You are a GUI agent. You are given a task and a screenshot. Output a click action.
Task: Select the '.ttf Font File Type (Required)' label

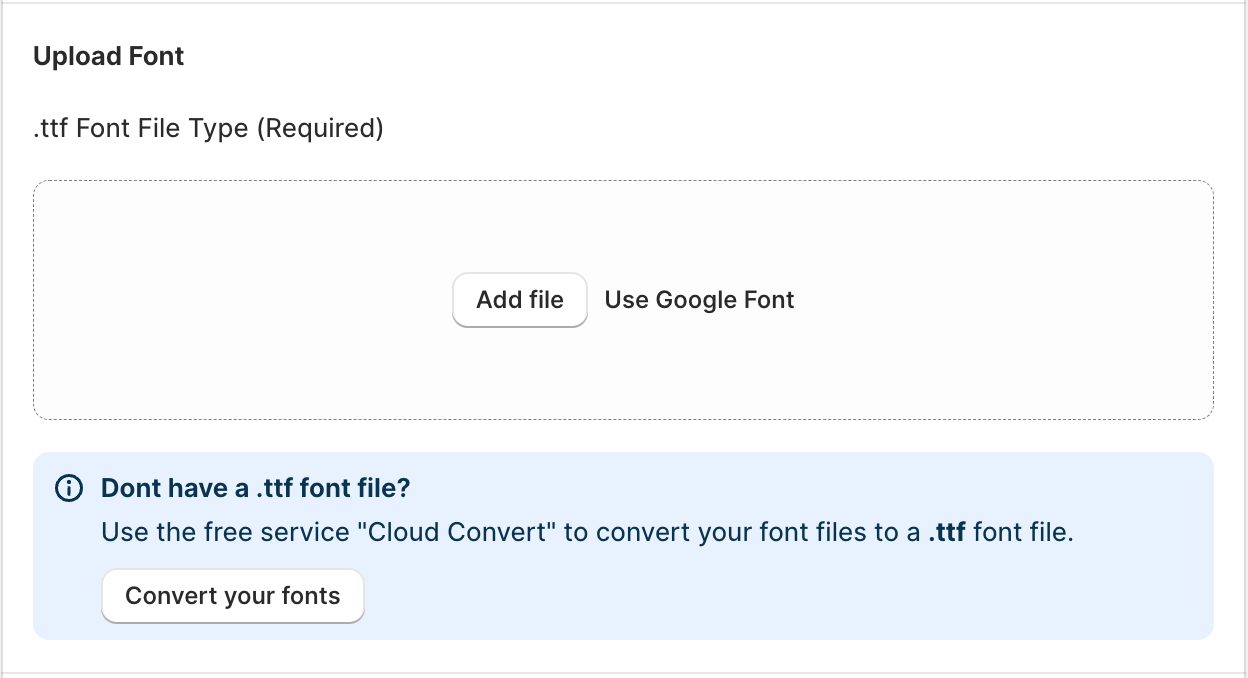(207, 128)
